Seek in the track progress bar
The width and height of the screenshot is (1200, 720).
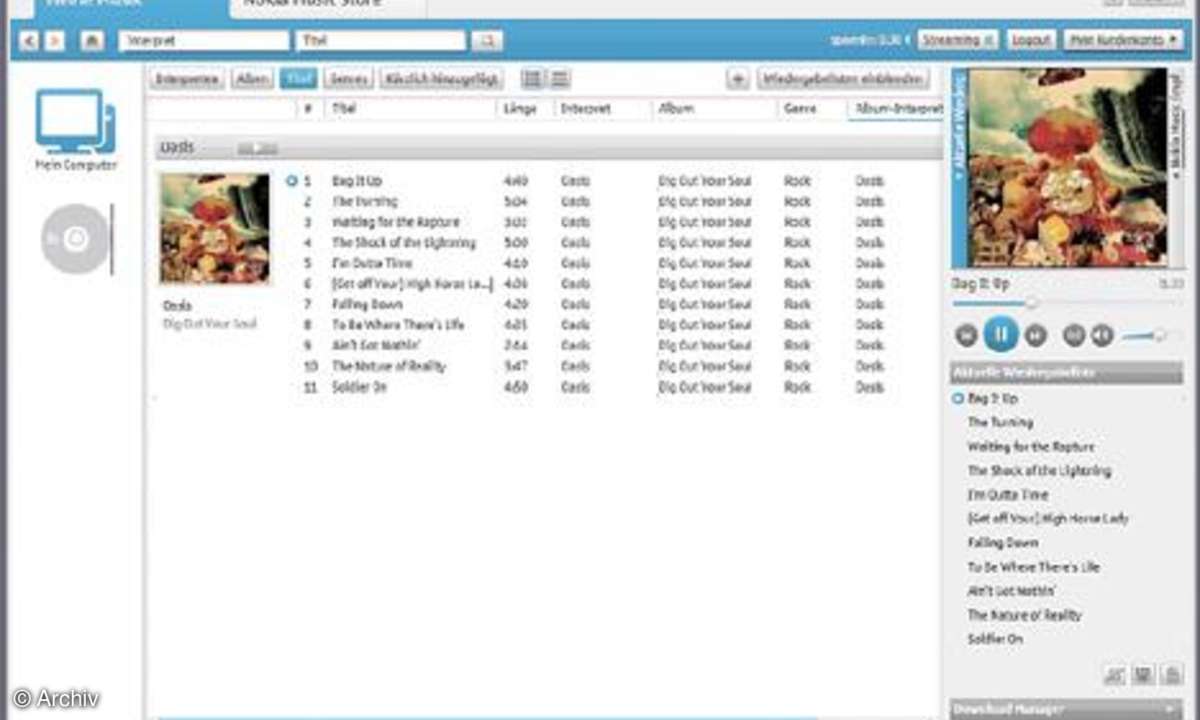tap(1066, 303)
